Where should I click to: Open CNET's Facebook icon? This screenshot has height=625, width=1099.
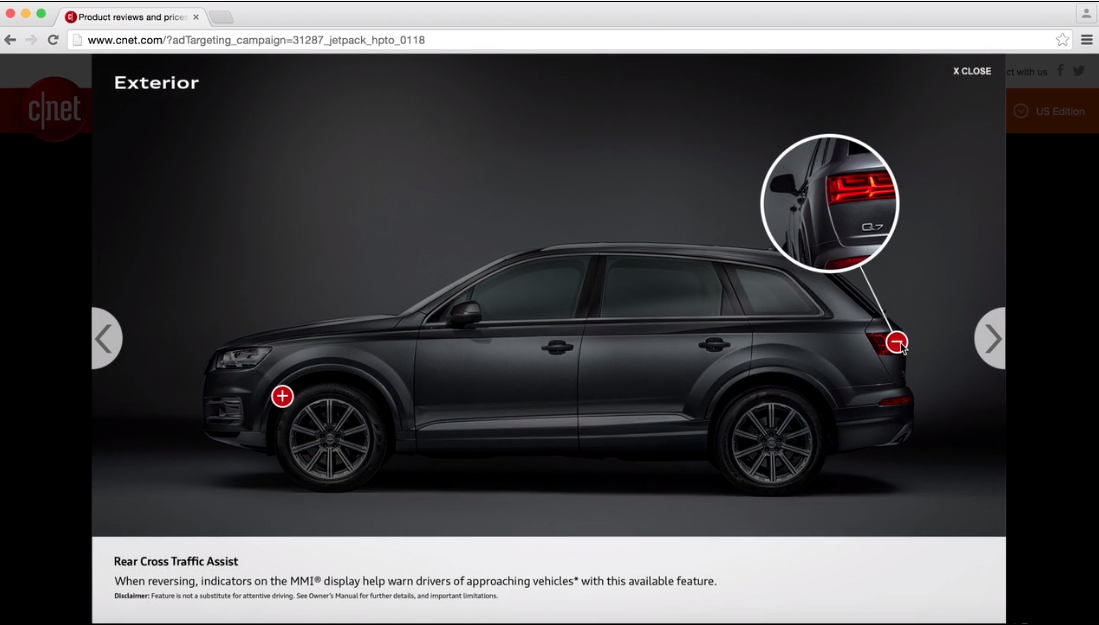[1060, 70]
